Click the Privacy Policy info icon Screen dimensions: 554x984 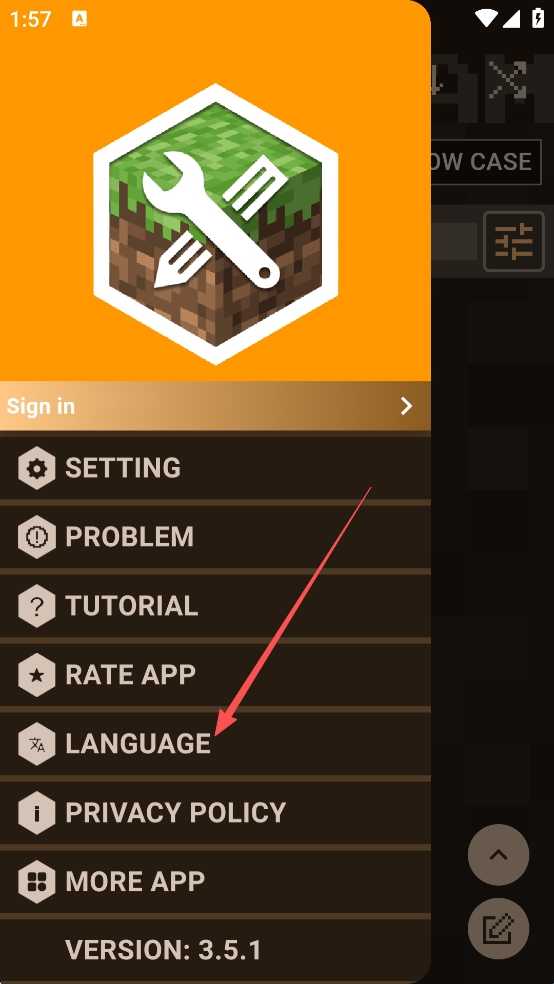37,813
